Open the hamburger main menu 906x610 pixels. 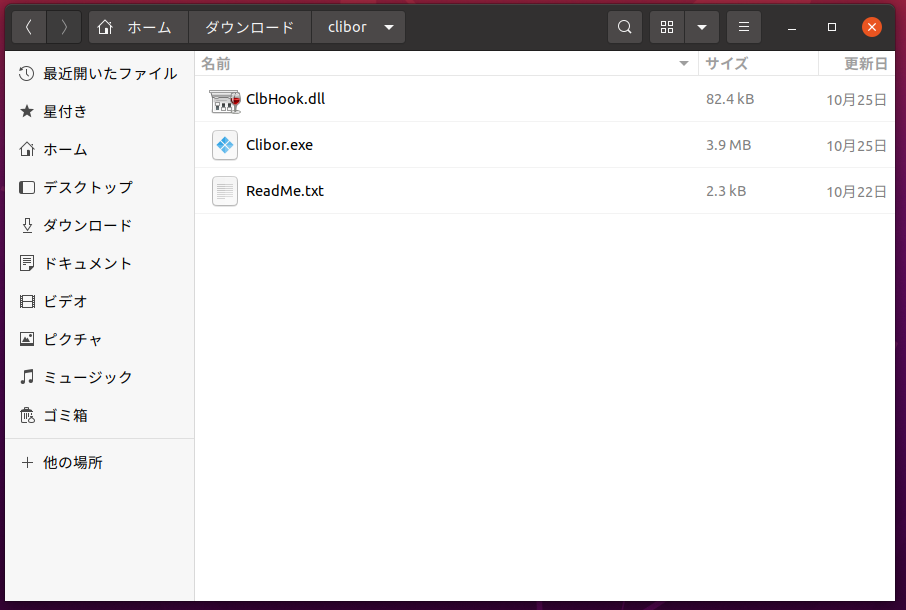tap(744, 27)
